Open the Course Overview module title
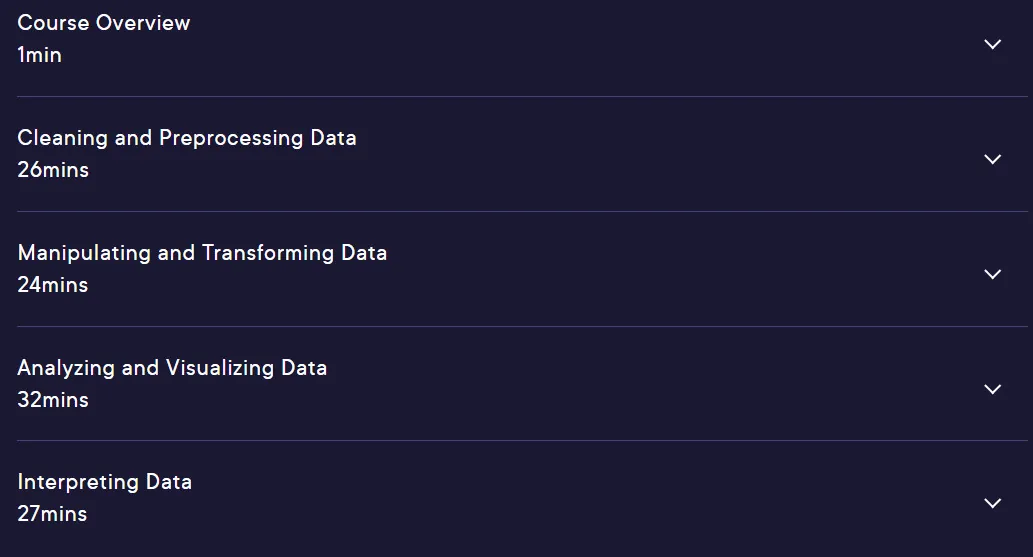Image resolution: width=1033 pixels, height=557 pixels. click(103, 22)
